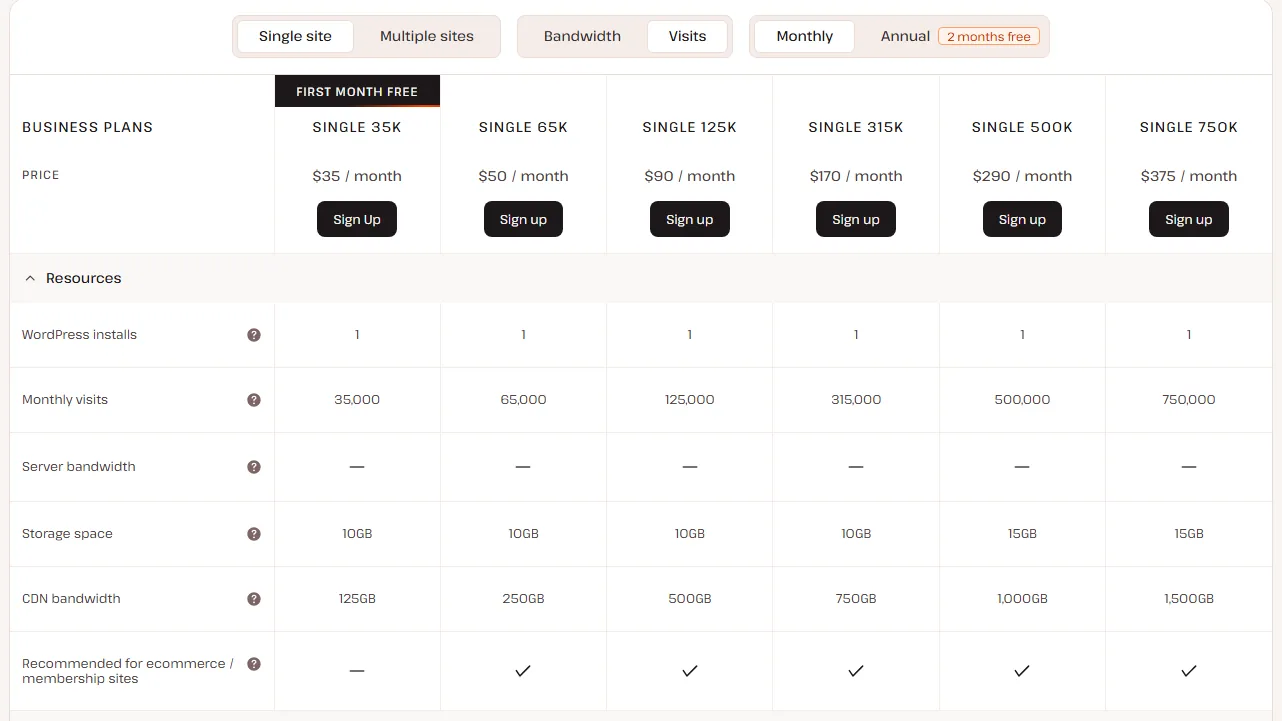The image size is (1282, 721).
Task: Collapse the Resources section chevron
Action: tap(30, 279)
